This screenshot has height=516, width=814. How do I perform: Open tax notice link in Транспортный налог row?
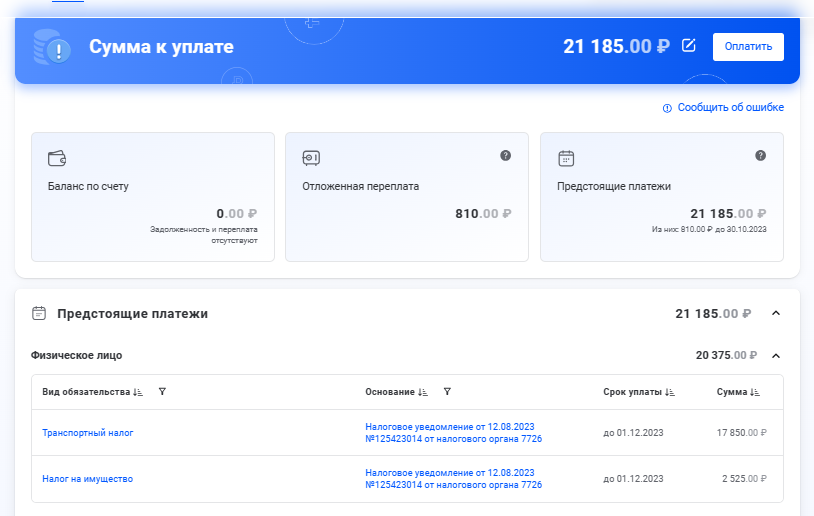453,432
